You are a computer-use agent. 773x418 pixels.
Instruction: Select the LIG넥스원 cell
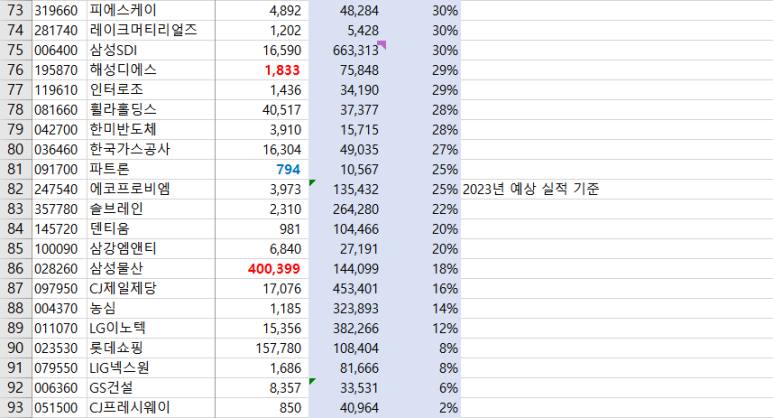[151, 368]
